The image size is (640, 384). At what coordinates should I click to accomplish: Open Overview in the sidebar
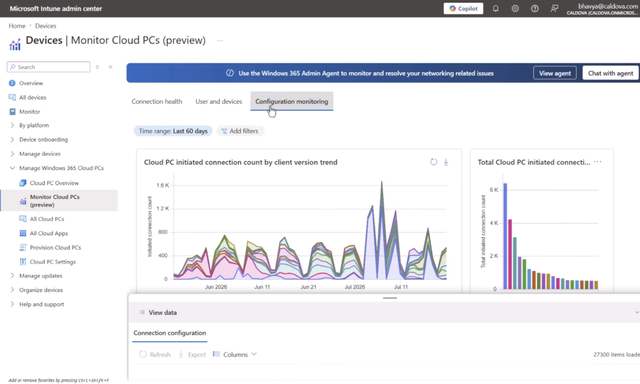[31, 83]
